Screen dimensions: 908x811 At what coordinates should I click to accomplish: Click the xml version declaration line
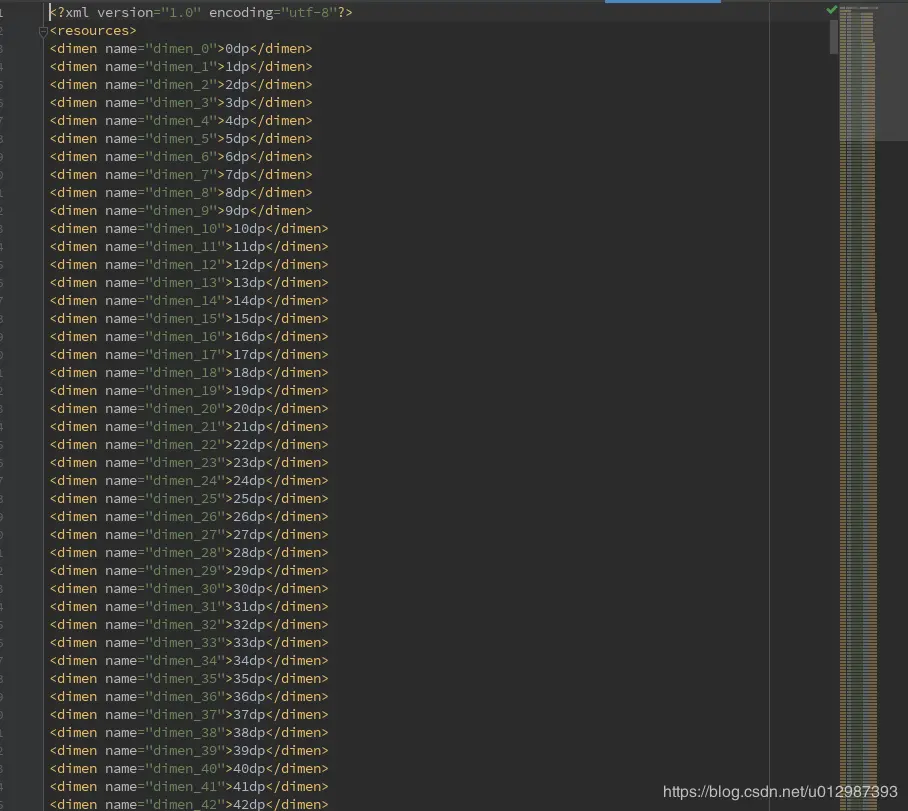coord(201,12)
